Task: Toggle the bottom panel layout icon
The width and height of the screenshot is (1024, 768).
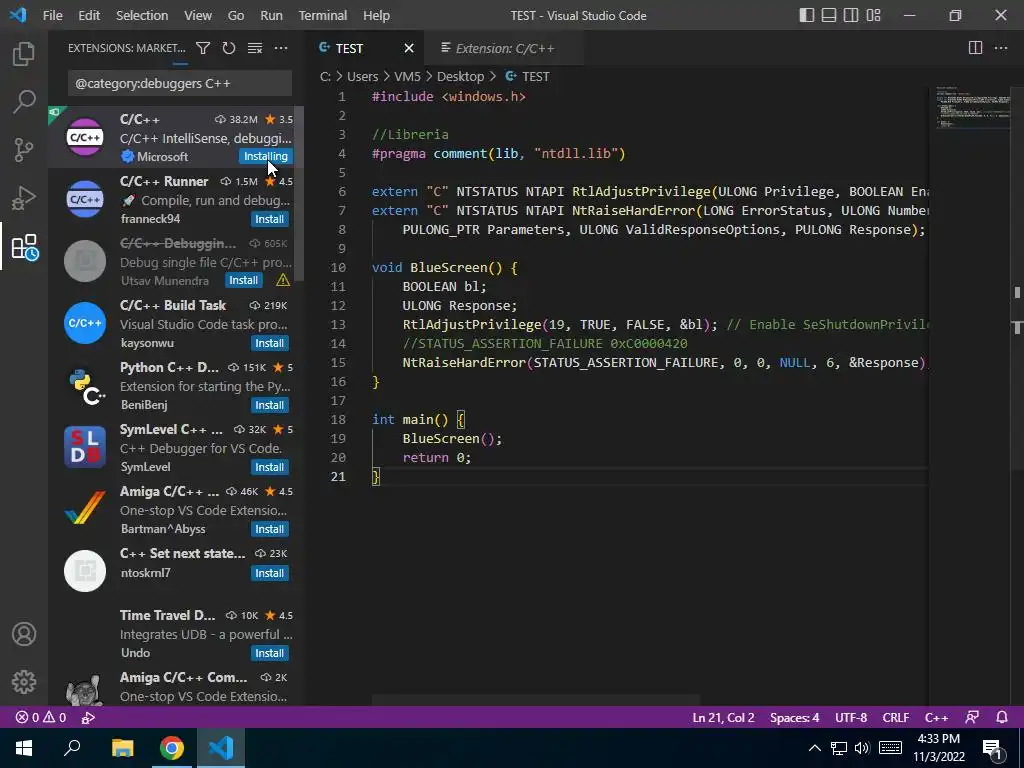Action: [829, 15]
